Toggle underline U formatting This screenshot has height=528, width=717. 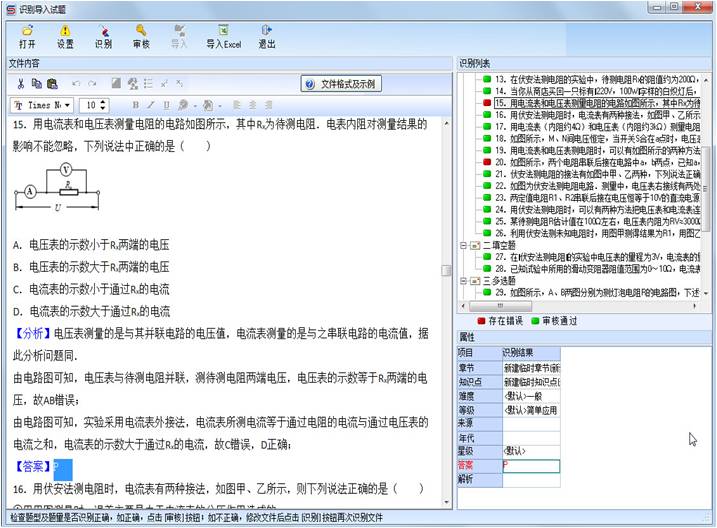click(x=166, y=105)
